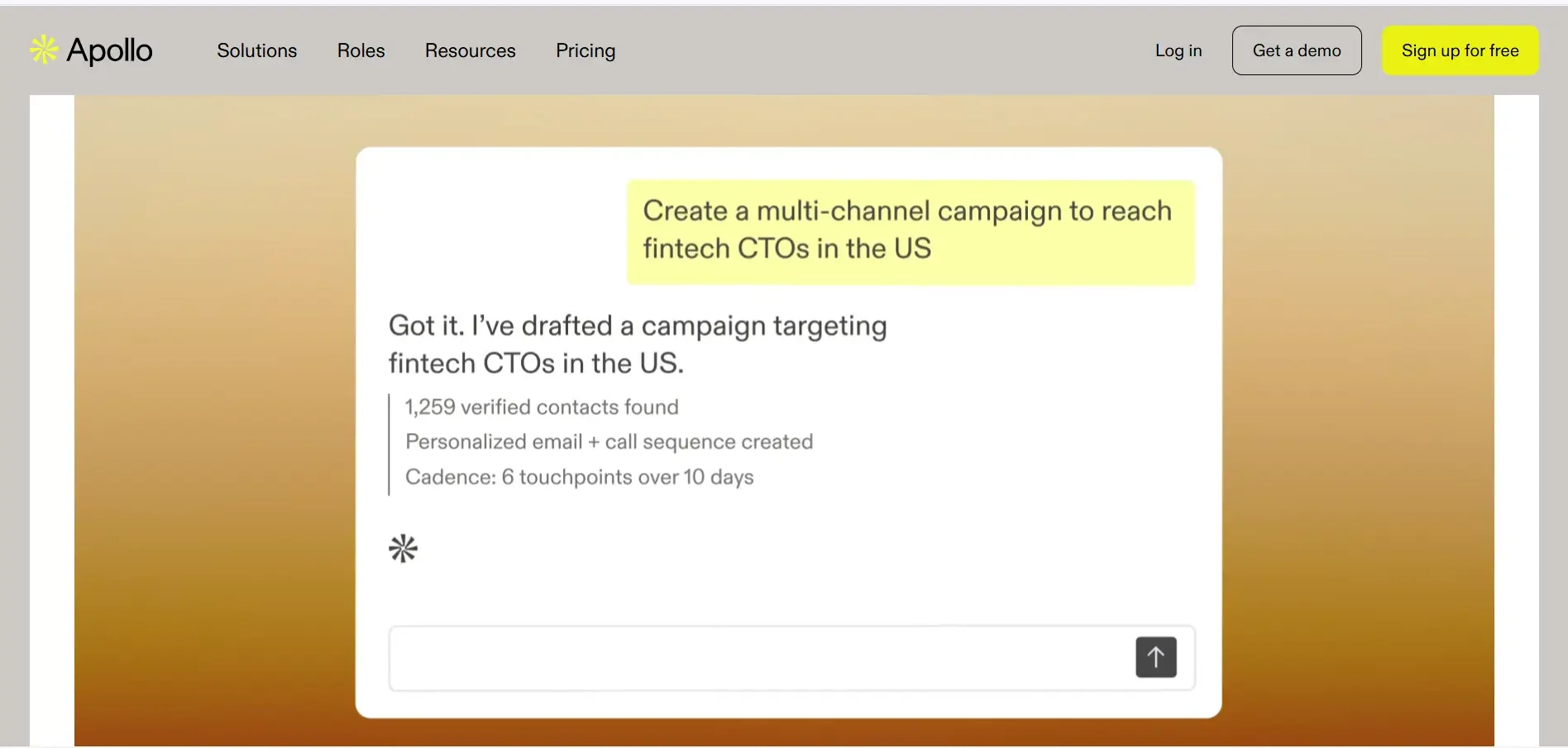Focus the chat message input field
The width and height of the screenshot is (1568, 748).
761,658
